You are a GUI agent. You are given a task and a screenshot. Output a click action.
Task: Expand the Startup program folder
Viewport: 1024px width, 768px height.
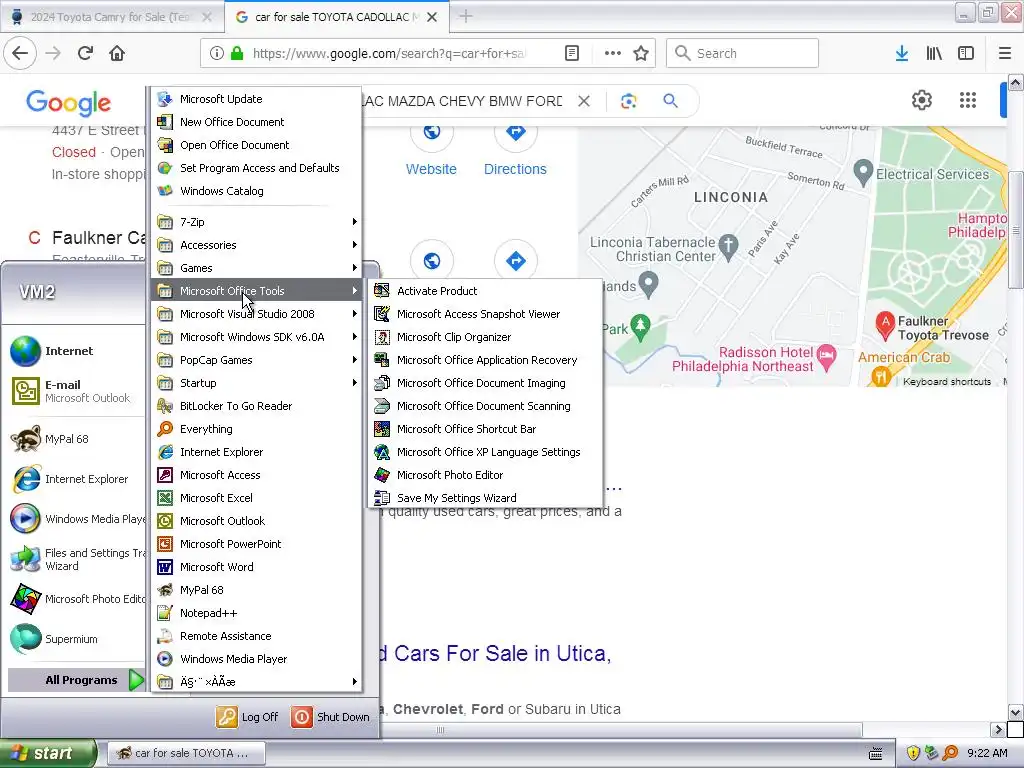[x=257, y=383]
